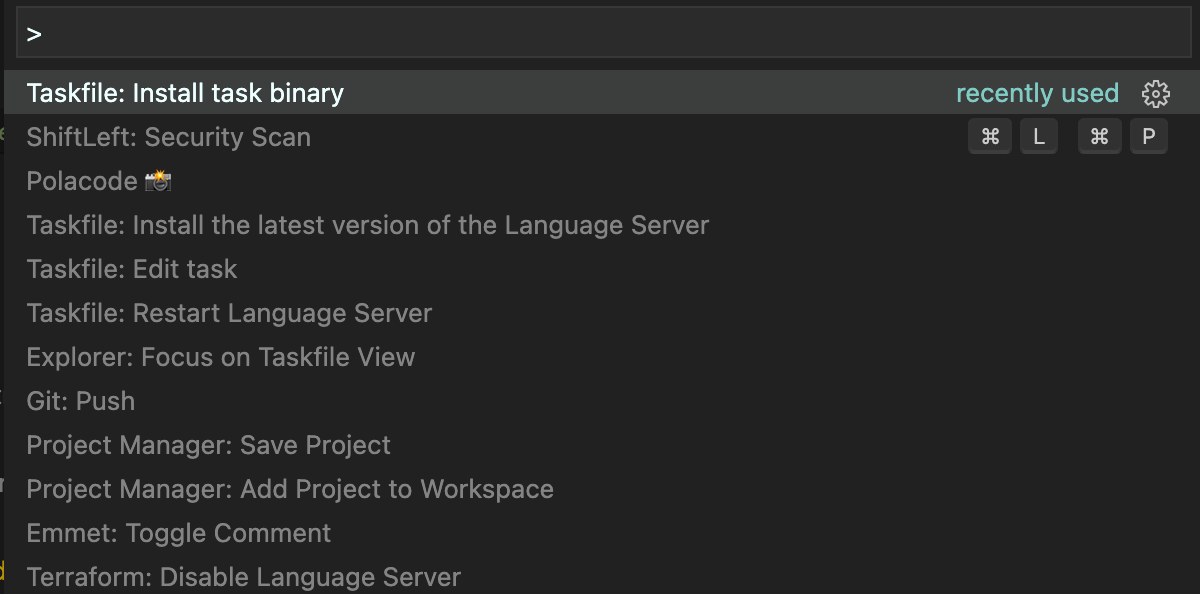This screenshot has width=1200, height=594.
Task: Run the Taskfile: Install task binary command
Action: point(185,93)
